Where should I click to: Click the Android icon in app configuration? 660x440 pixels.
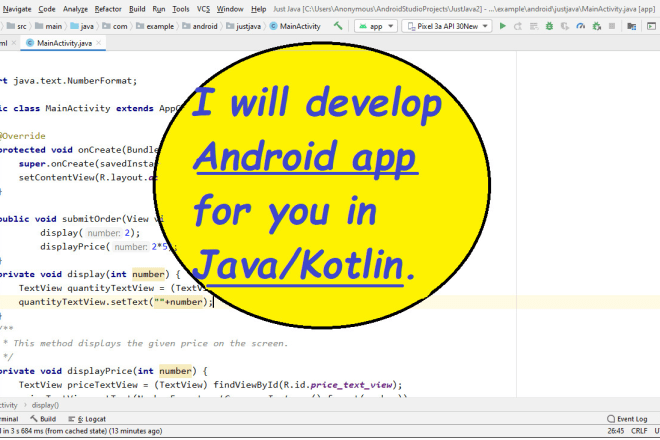pos(363,26)
